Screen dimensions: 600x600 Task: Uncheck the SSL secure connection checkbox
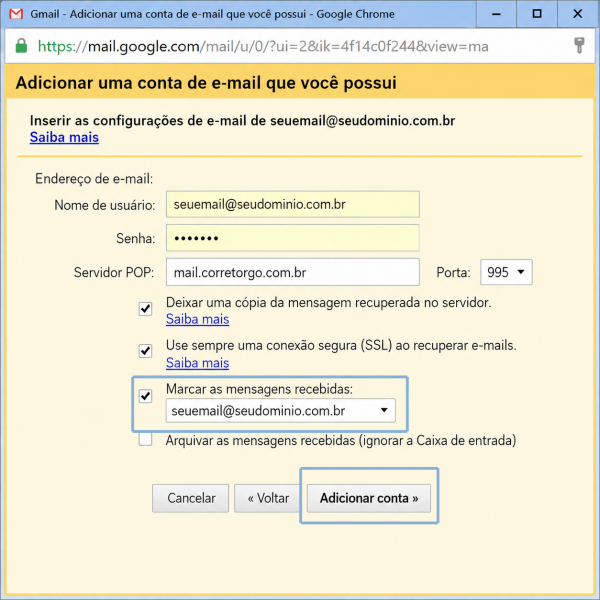145,351
